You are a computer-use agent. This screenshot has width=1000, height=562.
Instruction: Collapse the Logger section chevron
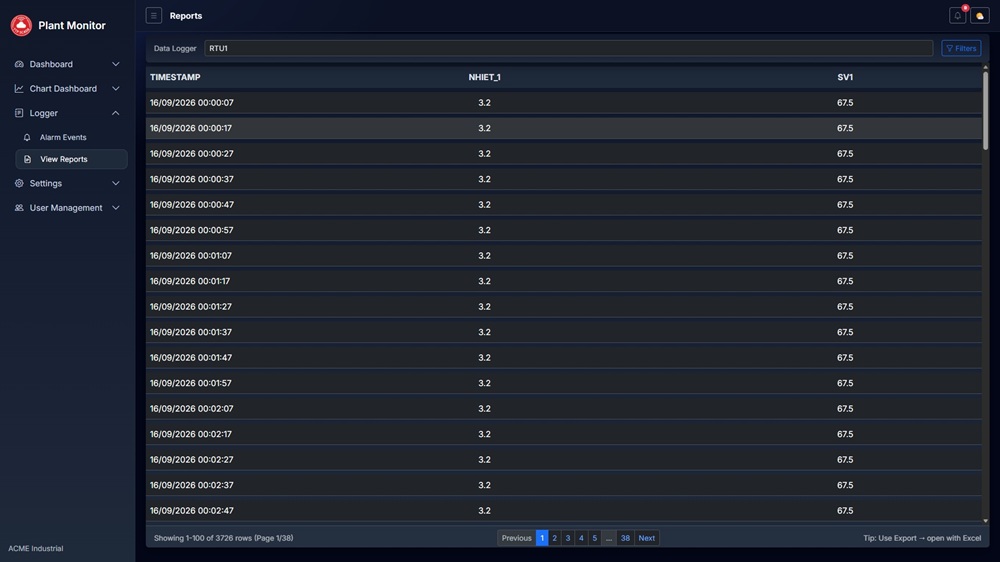(115, 113)
